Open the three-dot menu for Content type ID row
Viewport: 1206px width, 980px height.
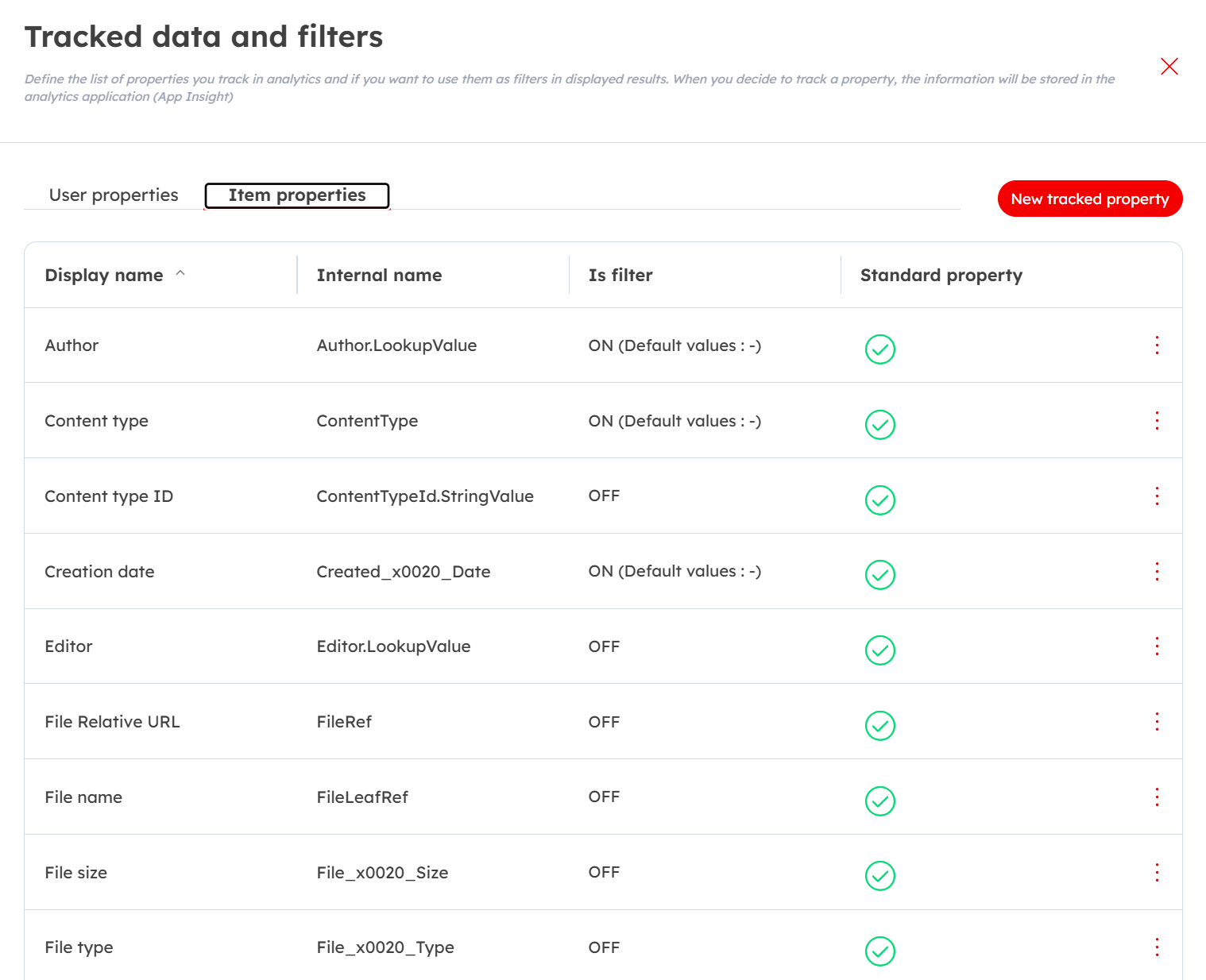point(1157,496)
